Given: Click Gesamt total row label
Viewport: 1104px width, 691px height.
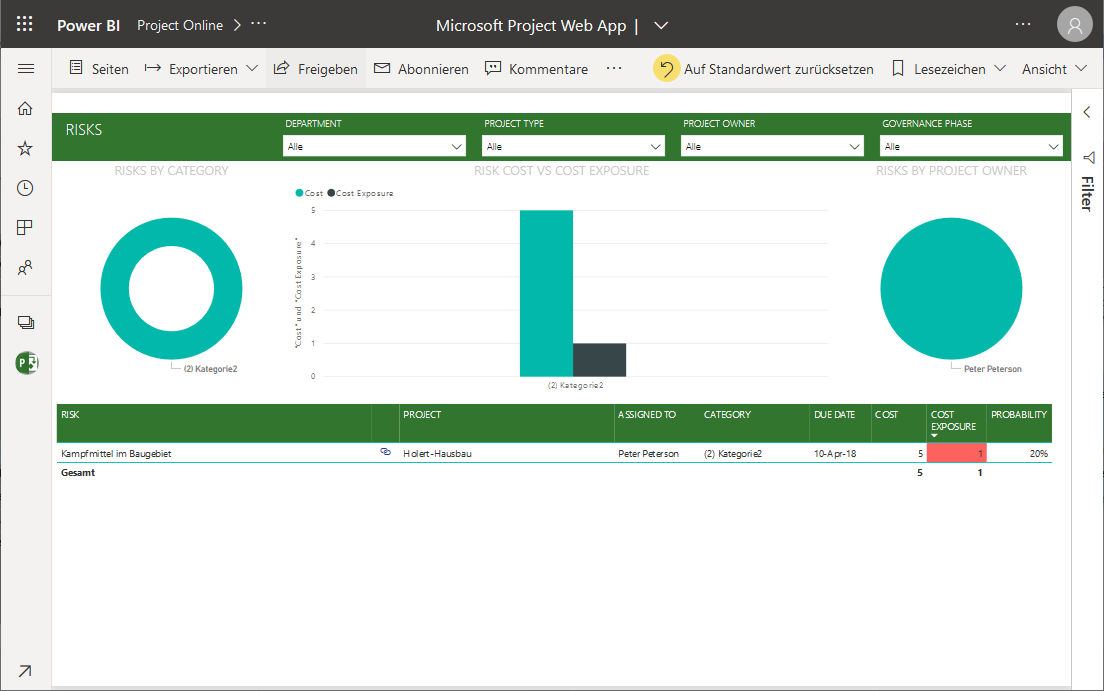Looking at the screenshot, I should [78, 473].
